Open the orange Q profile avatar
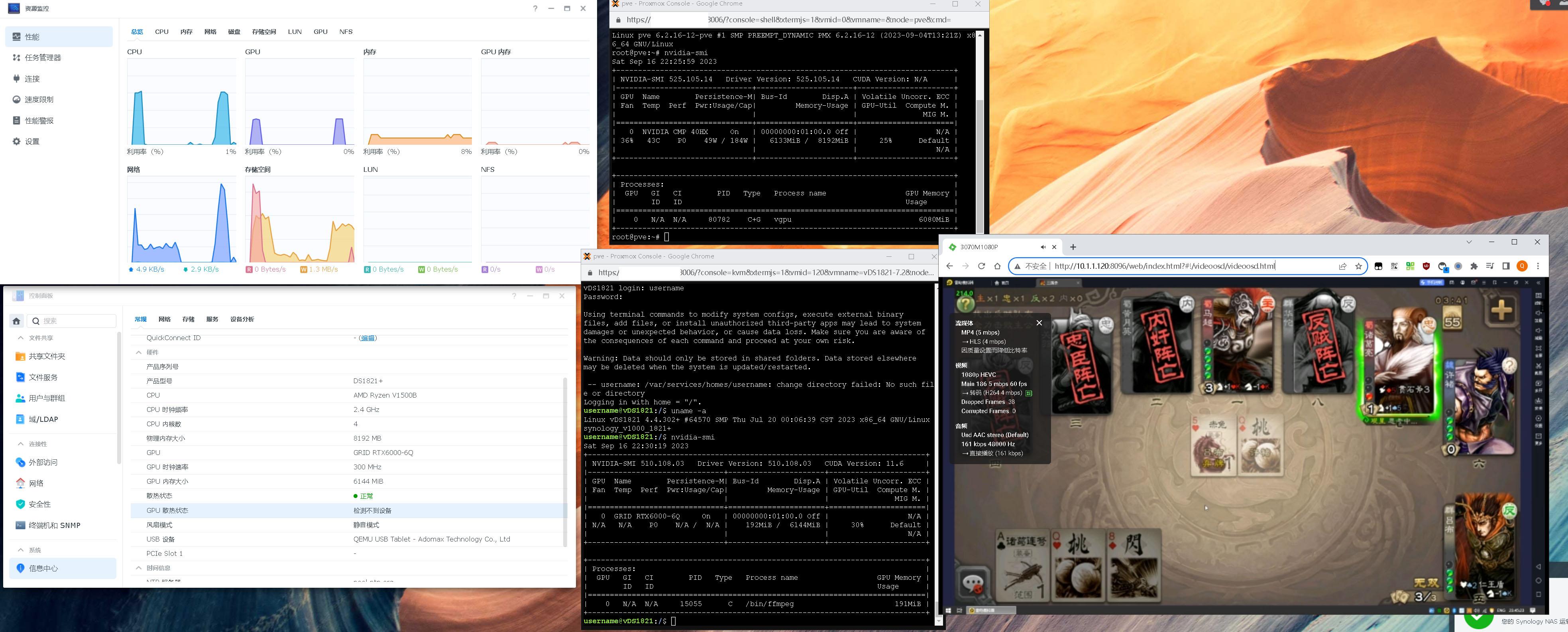 (x=1522, y=266)
